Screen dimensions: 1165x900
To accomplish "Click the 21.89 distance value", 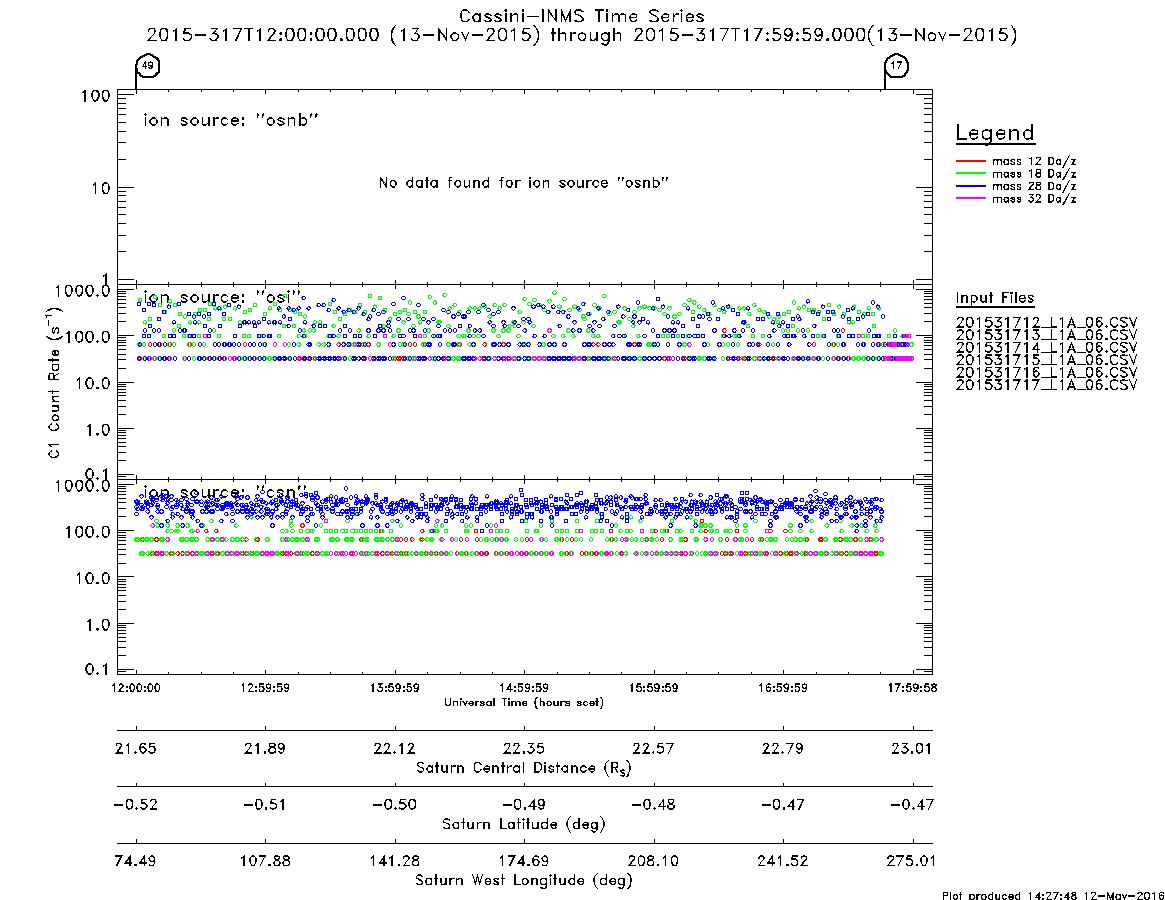I will [265, 748].
